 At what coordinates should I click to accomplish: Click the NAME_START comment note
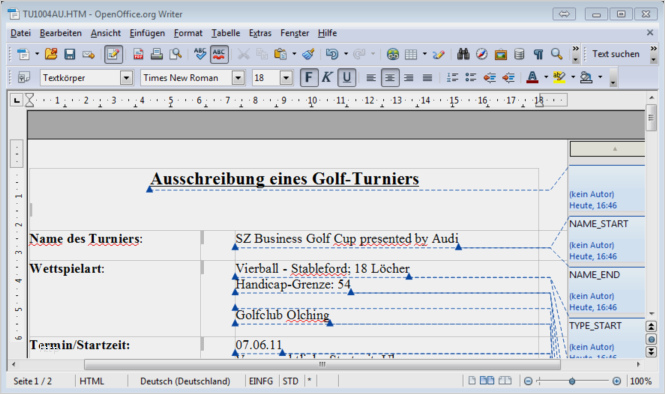606,240
